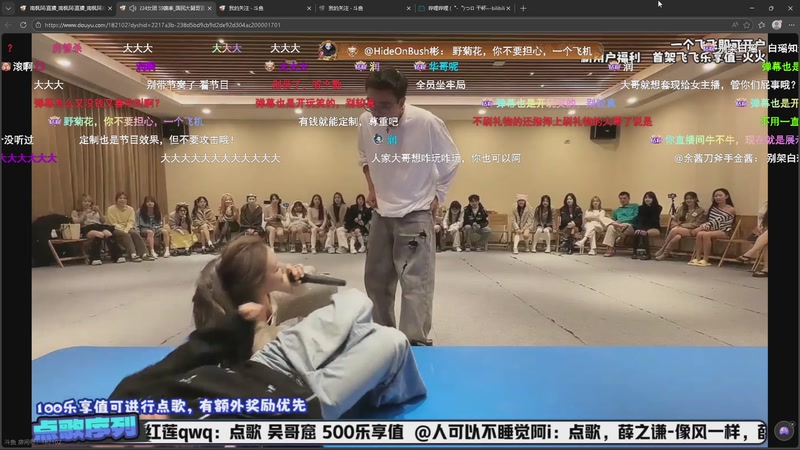Click danmaku 别带节奏了 看节目
This screenshot has height=450, width=800.
187,85
